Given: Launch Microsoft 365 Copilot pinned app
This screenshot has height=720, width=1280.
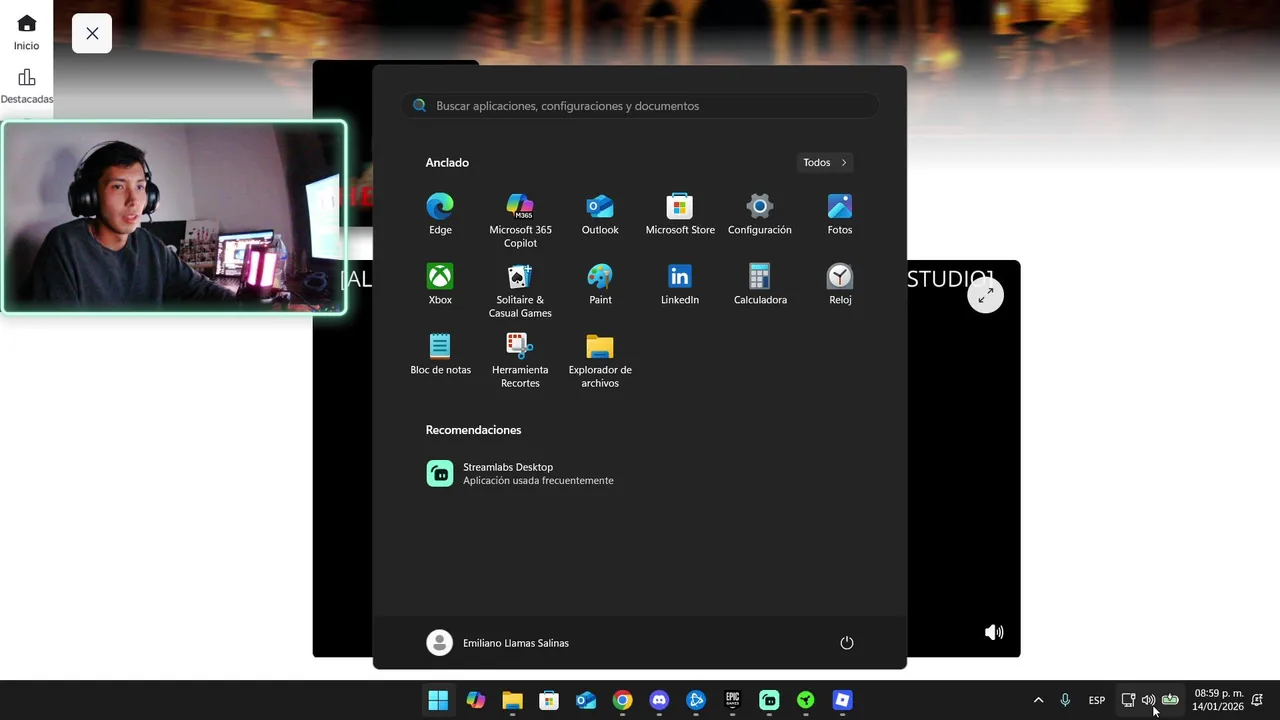Looking at the screenshot, I should pos(520,221).
